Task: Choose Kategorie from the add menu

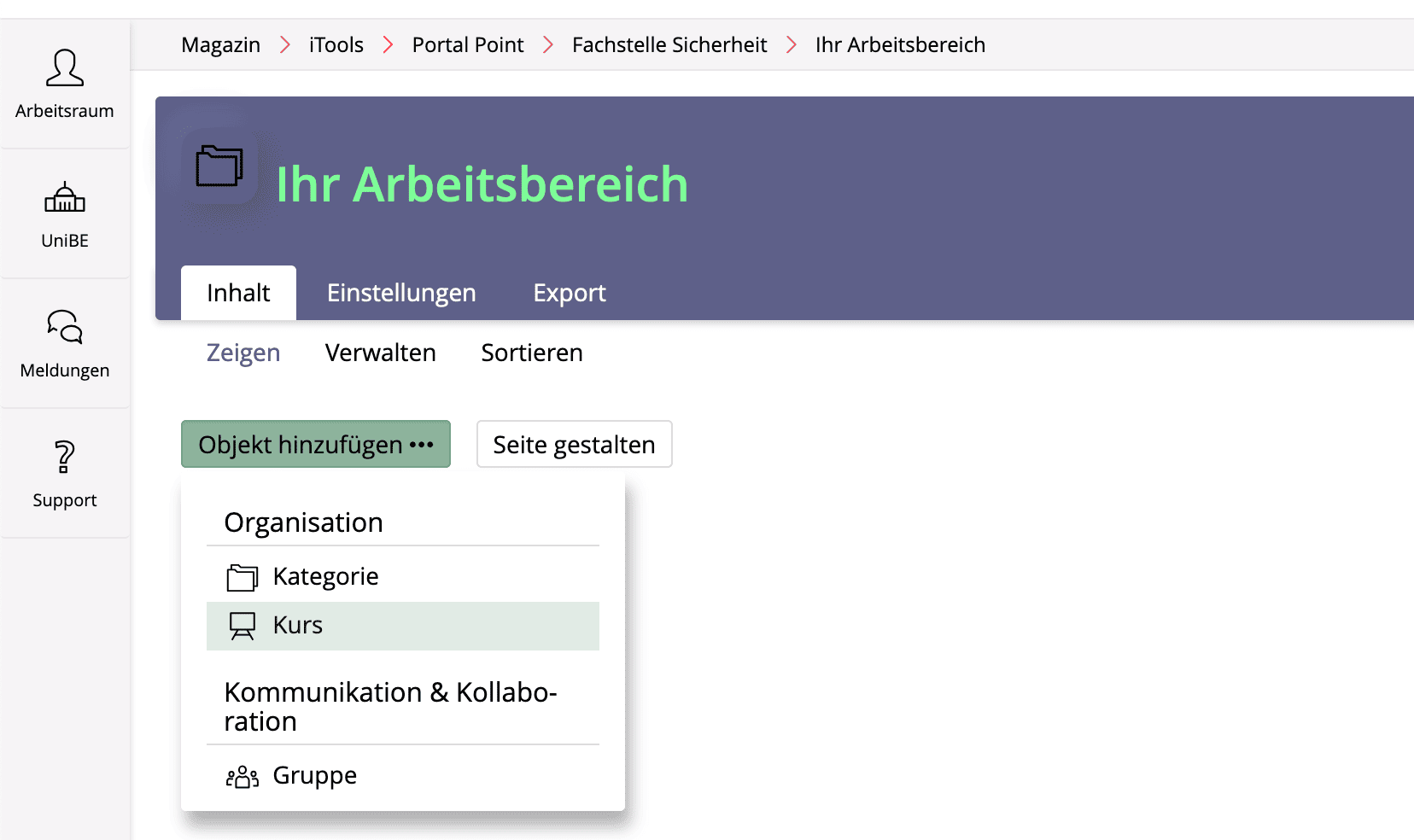Action: pyautogui.click(x=403, y=577)
